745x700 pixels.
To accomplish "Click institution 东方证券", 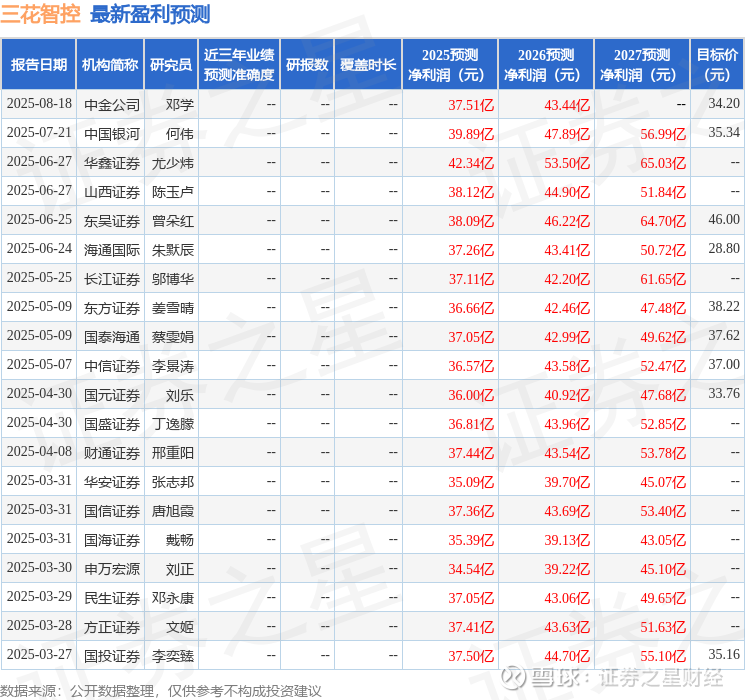I will coord(112,308).
